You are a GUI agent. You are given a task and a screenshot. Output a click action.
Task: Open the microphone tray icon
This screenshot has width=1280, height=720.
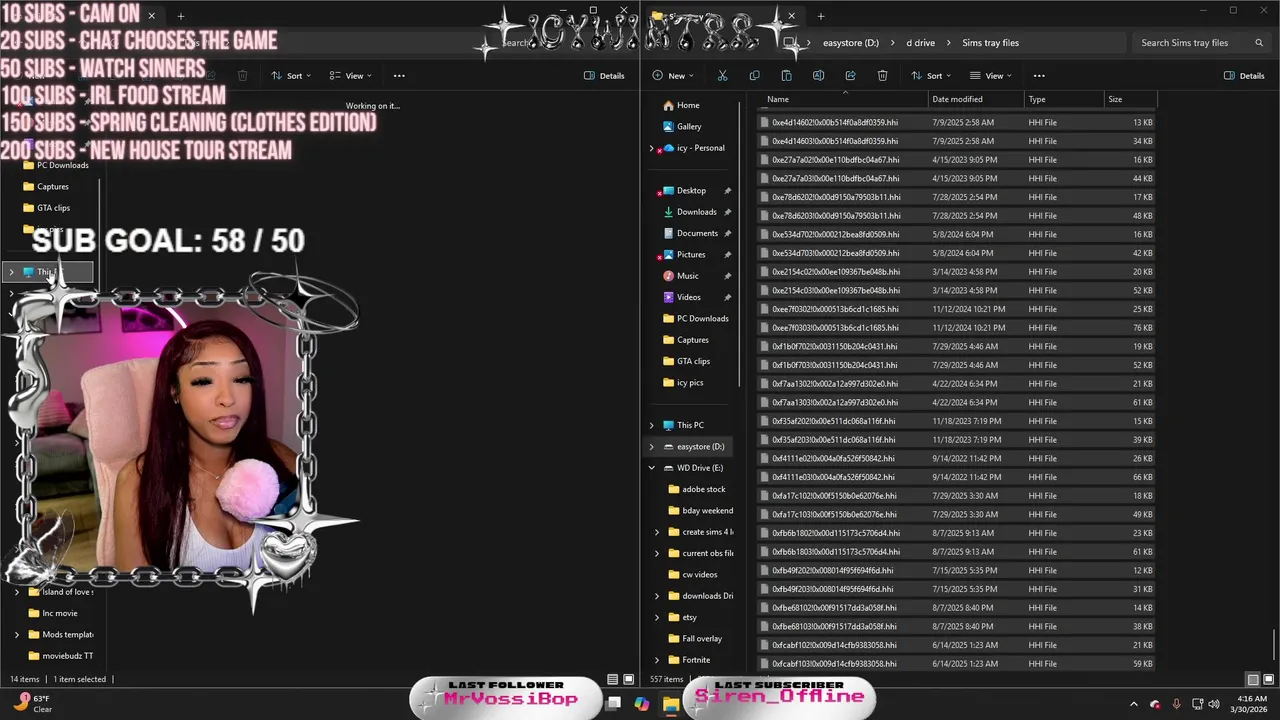(x=1176, y=704)
